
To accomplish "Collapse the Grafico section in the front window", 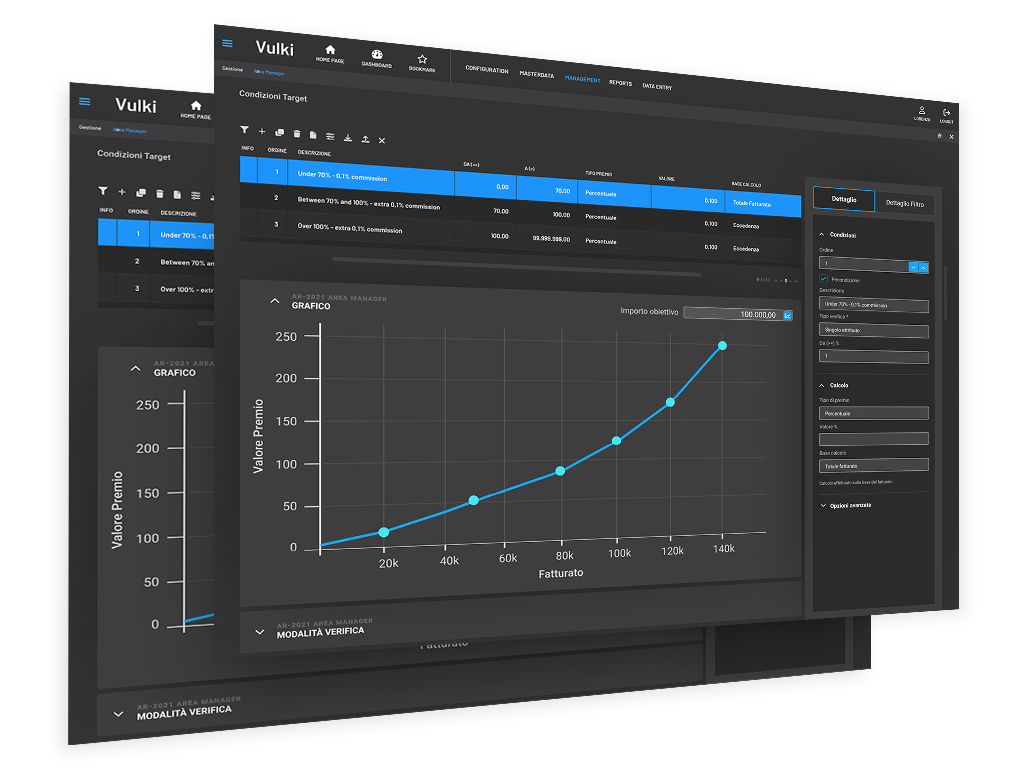I will (275, 301).
